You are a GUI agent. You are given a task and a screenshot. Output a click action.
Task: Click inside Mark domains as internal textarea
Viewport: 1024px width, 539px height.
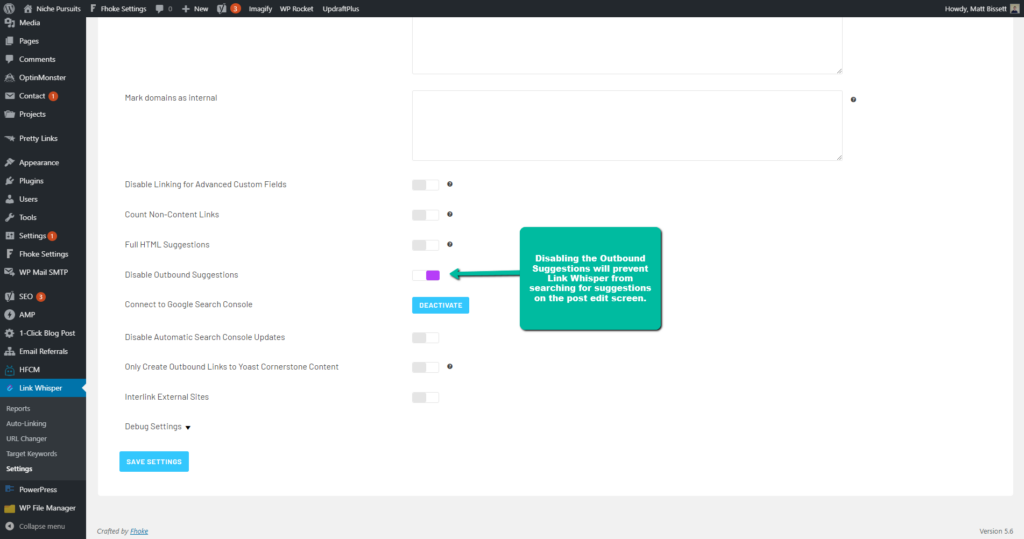(627, 125)
